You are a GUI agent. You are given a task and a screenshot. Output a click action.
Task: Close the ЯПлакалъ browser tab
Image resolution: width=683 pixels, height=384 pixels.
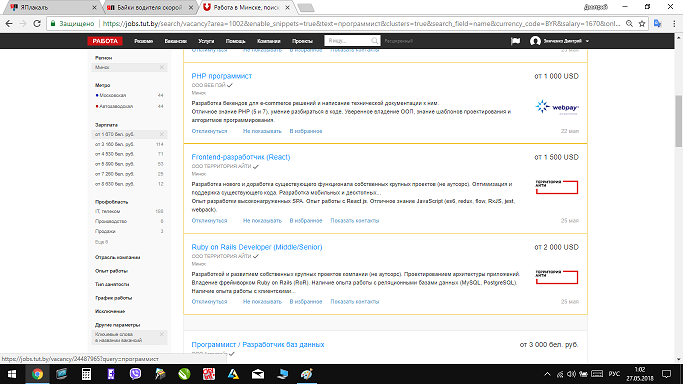[x=95, y=7]
